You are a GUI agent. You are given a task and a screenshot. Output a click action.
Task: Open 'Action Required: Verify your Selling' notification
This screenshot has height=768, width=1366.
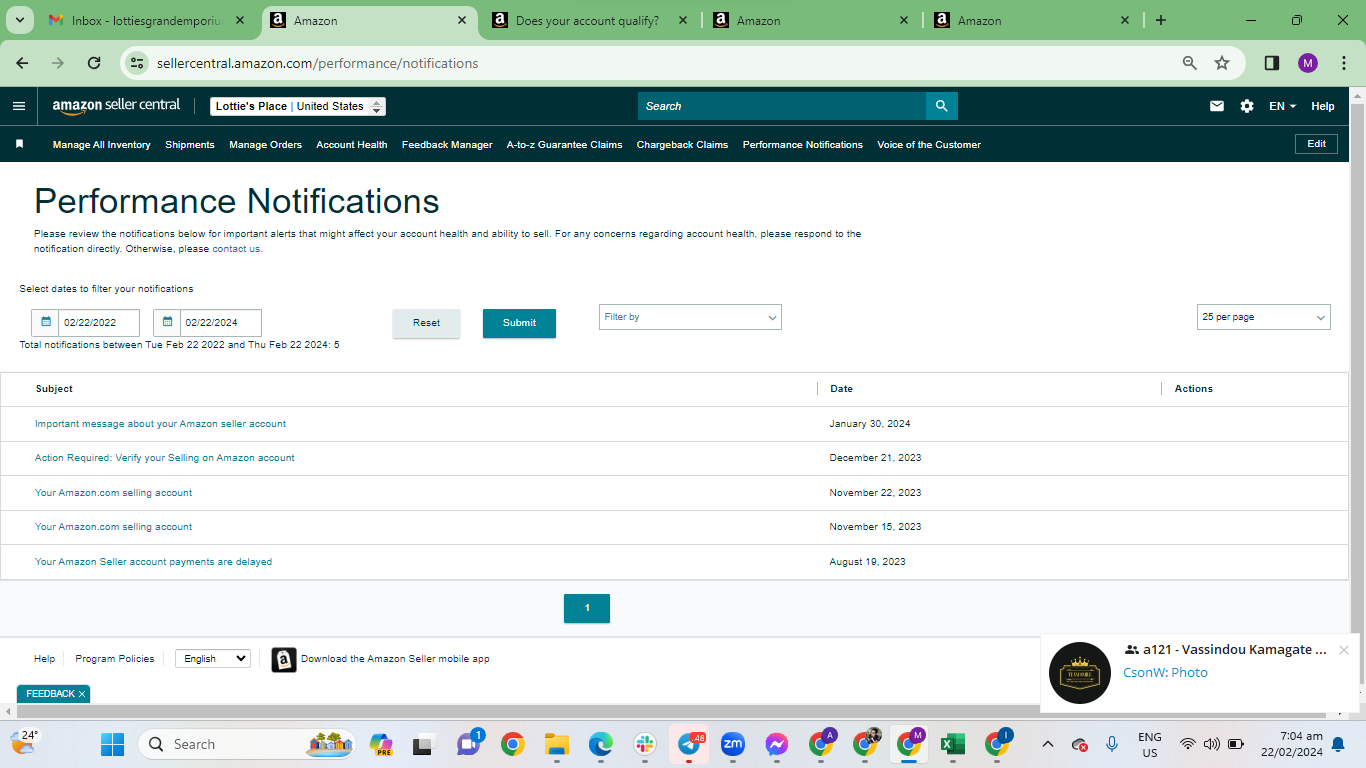coord(165,458)
